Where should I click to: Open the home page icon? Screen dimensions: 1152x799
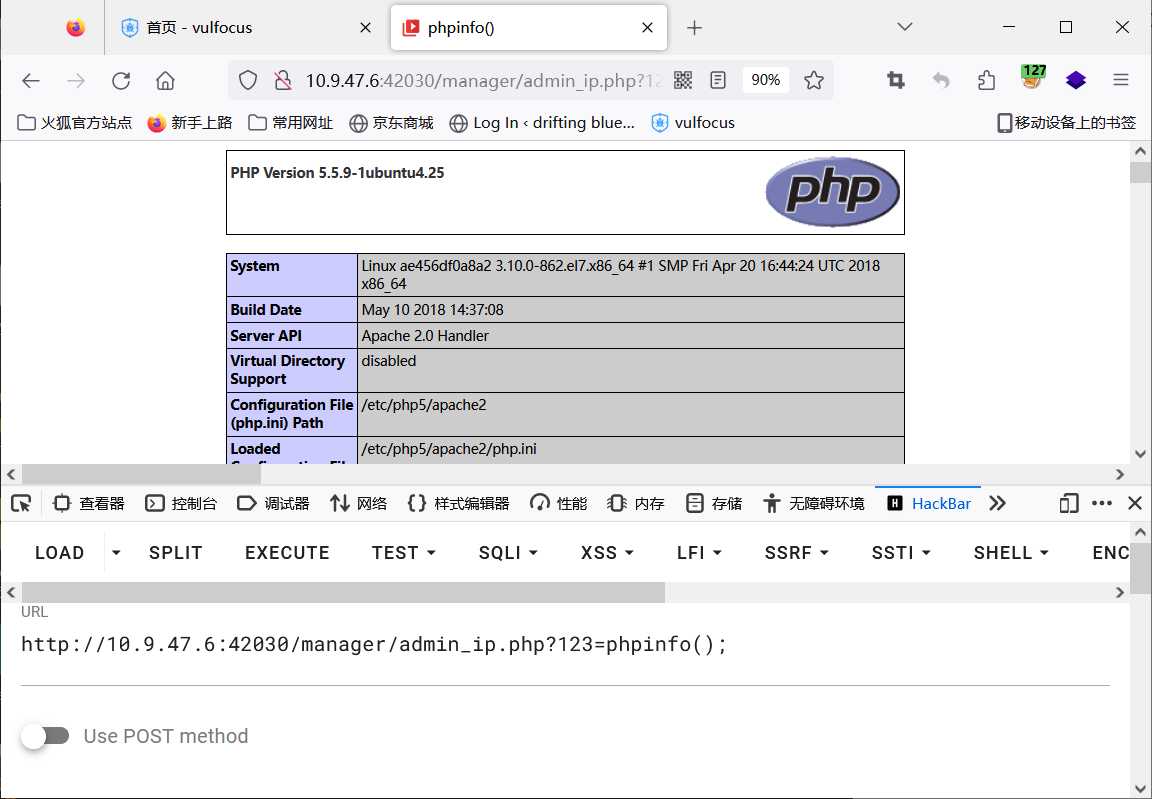coord(165,81)
